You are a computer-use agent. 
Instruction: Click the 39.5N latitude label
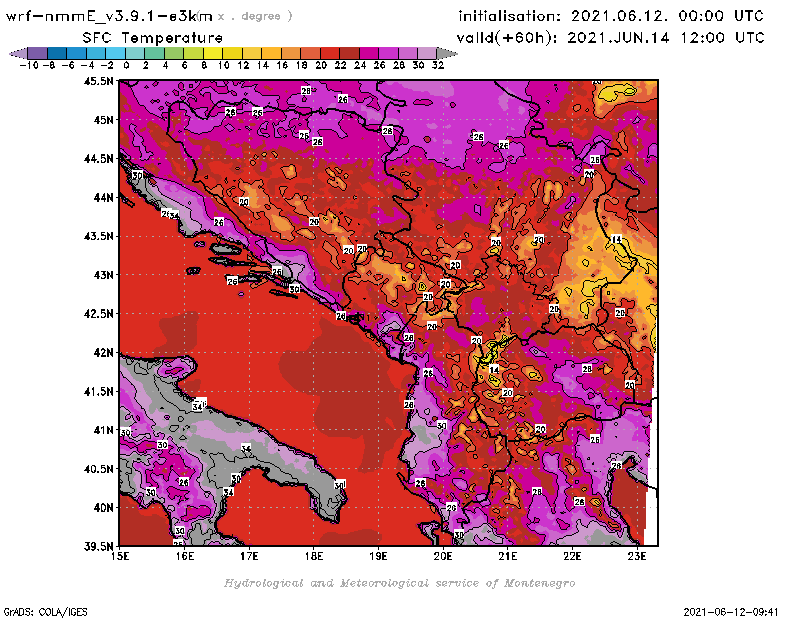[x=98, y=546]
